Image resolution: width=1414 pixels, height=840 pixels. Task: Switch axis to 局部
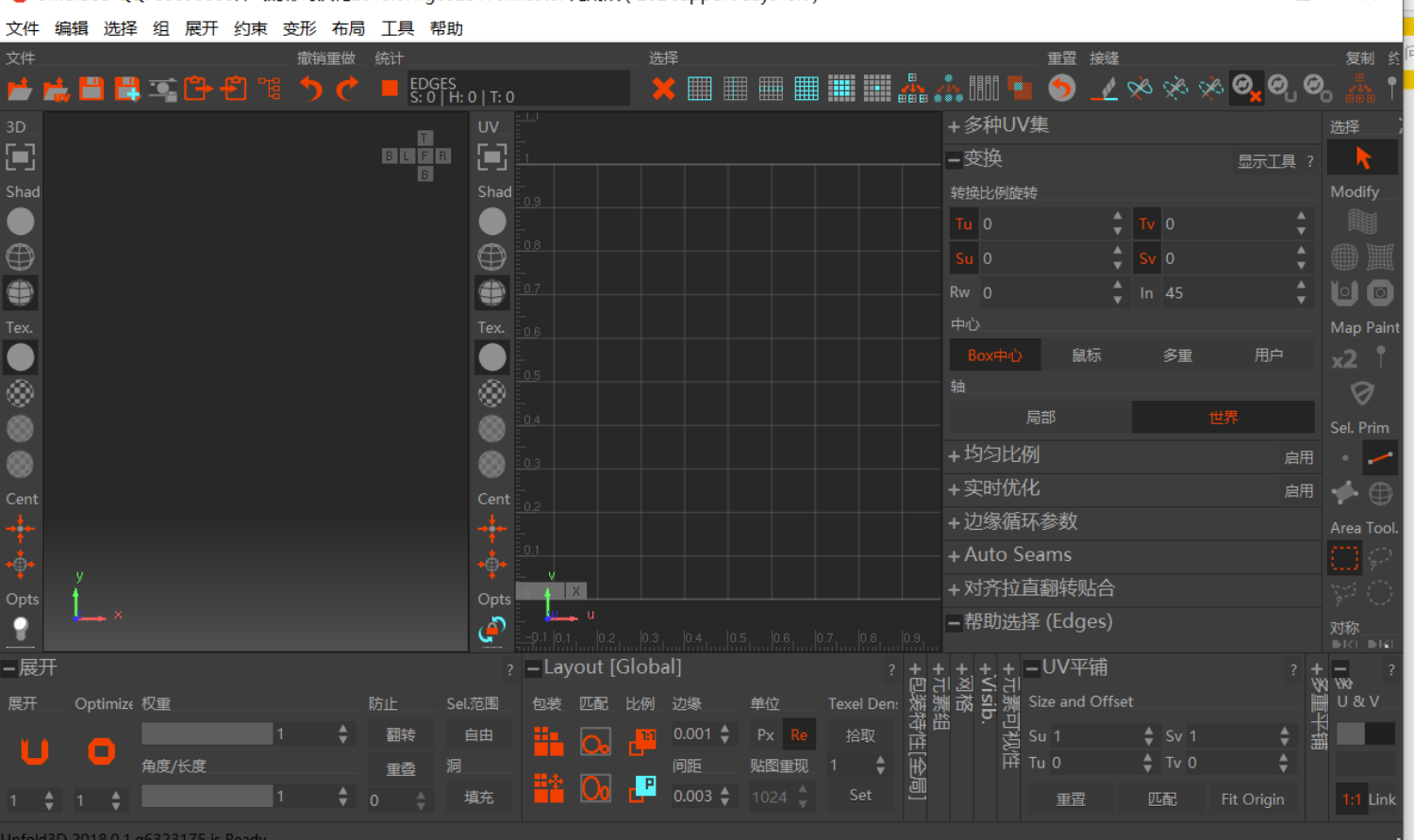pyautogui.click(x=1040, y=417)
